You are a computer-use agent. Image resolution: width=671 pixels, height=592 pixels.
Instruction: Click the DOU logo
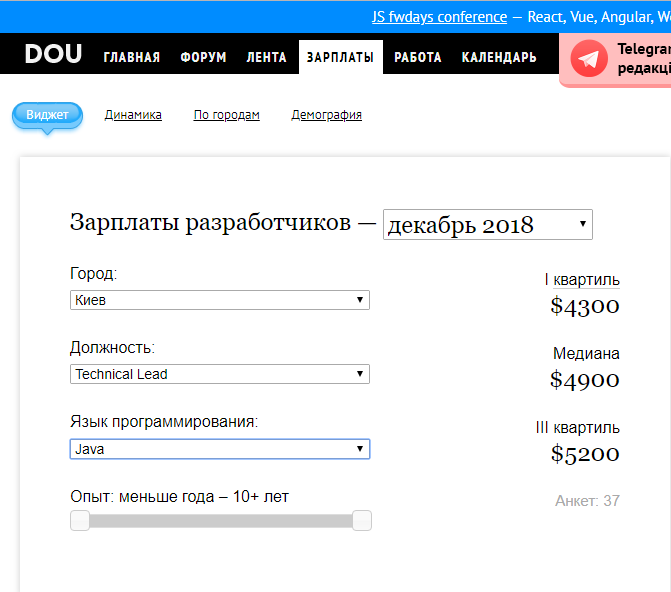(53, 54)
